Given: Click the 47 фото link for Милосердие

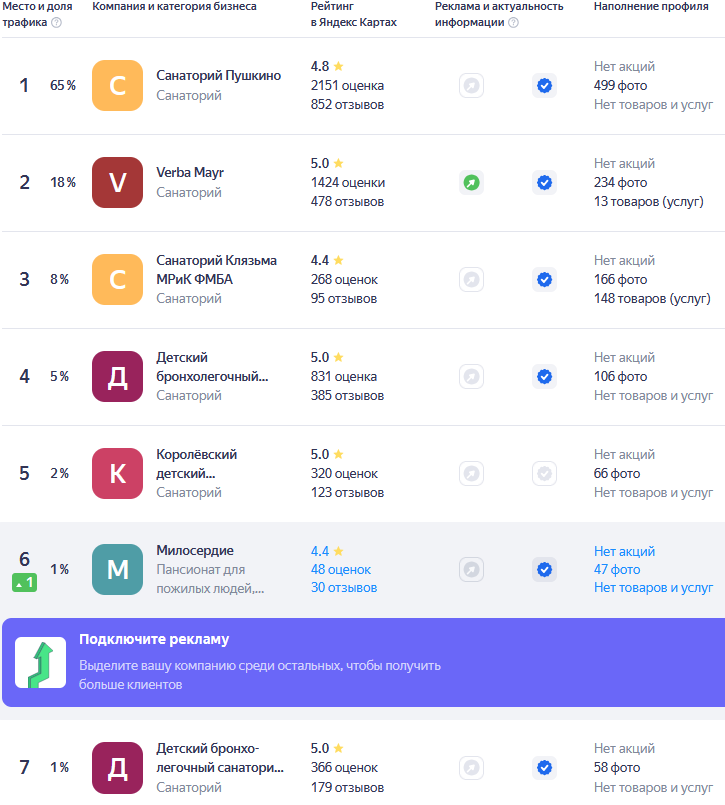Looking at the screenshot, I should (616, 570).
